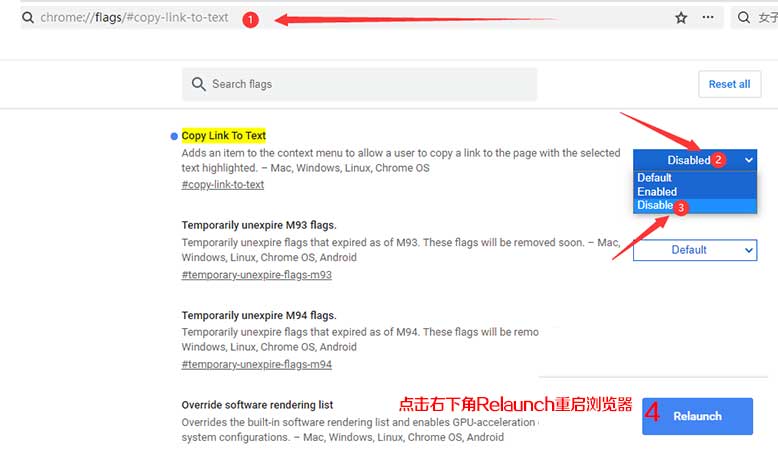Click into the Search flags field

[359, 84]
